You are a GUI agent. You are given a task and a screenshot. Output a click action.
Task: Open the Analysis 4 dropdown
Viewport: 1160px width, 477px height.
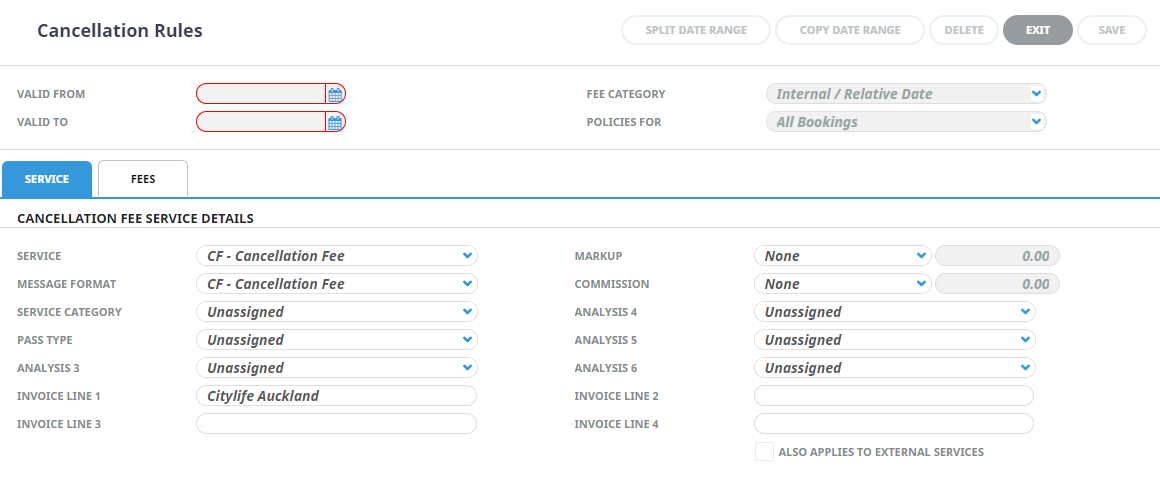pyautogui.click(x=894, y=312)
